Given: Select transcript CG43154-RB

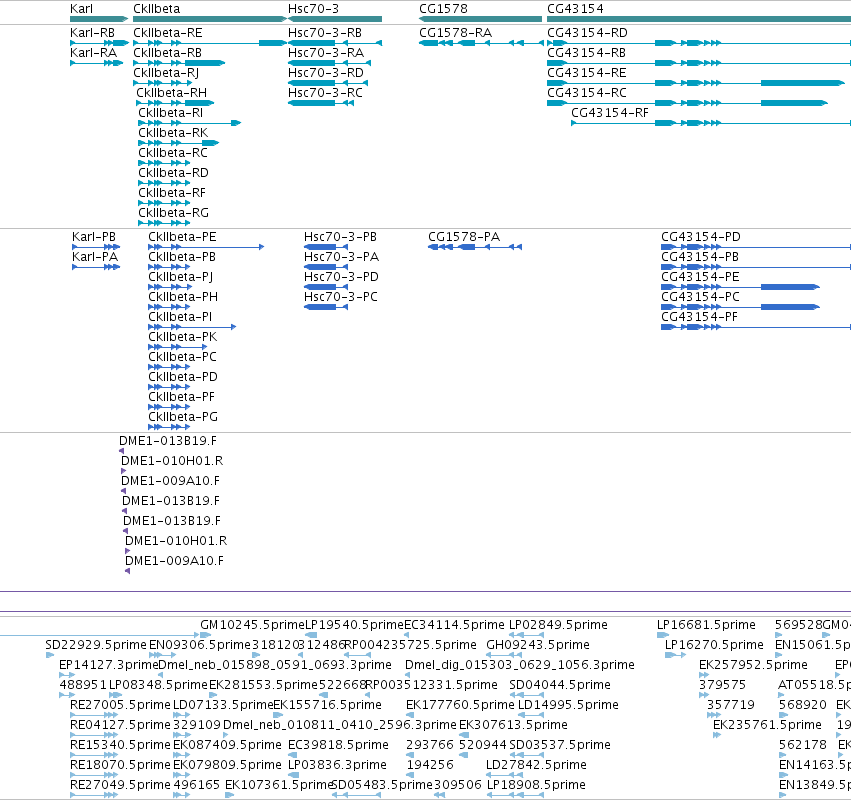Looking at the screenshot, I should coord(587,53).
